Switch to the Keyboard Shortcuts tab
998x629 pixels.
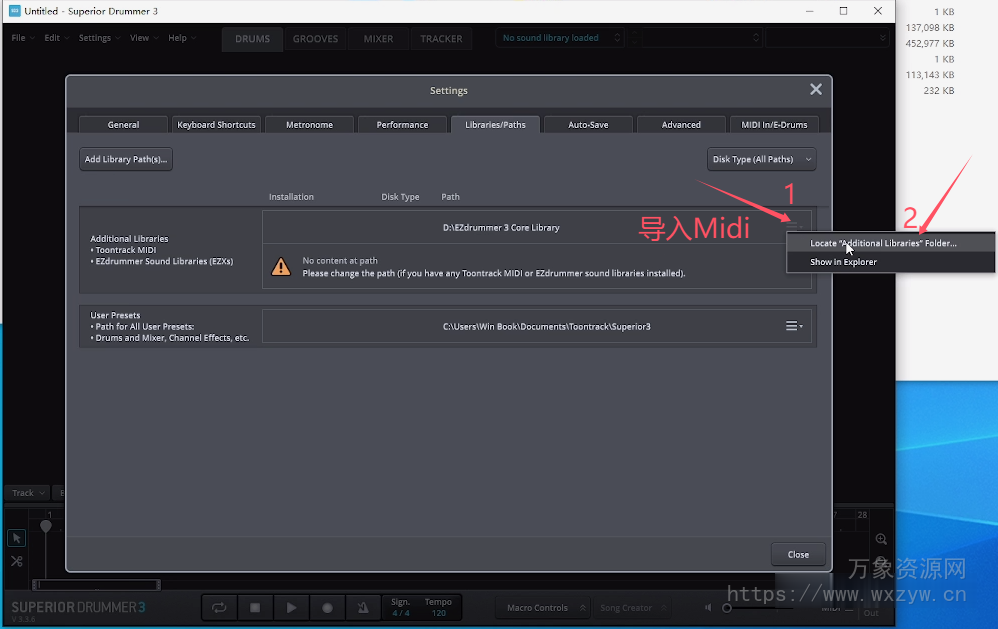click(216, 125)
